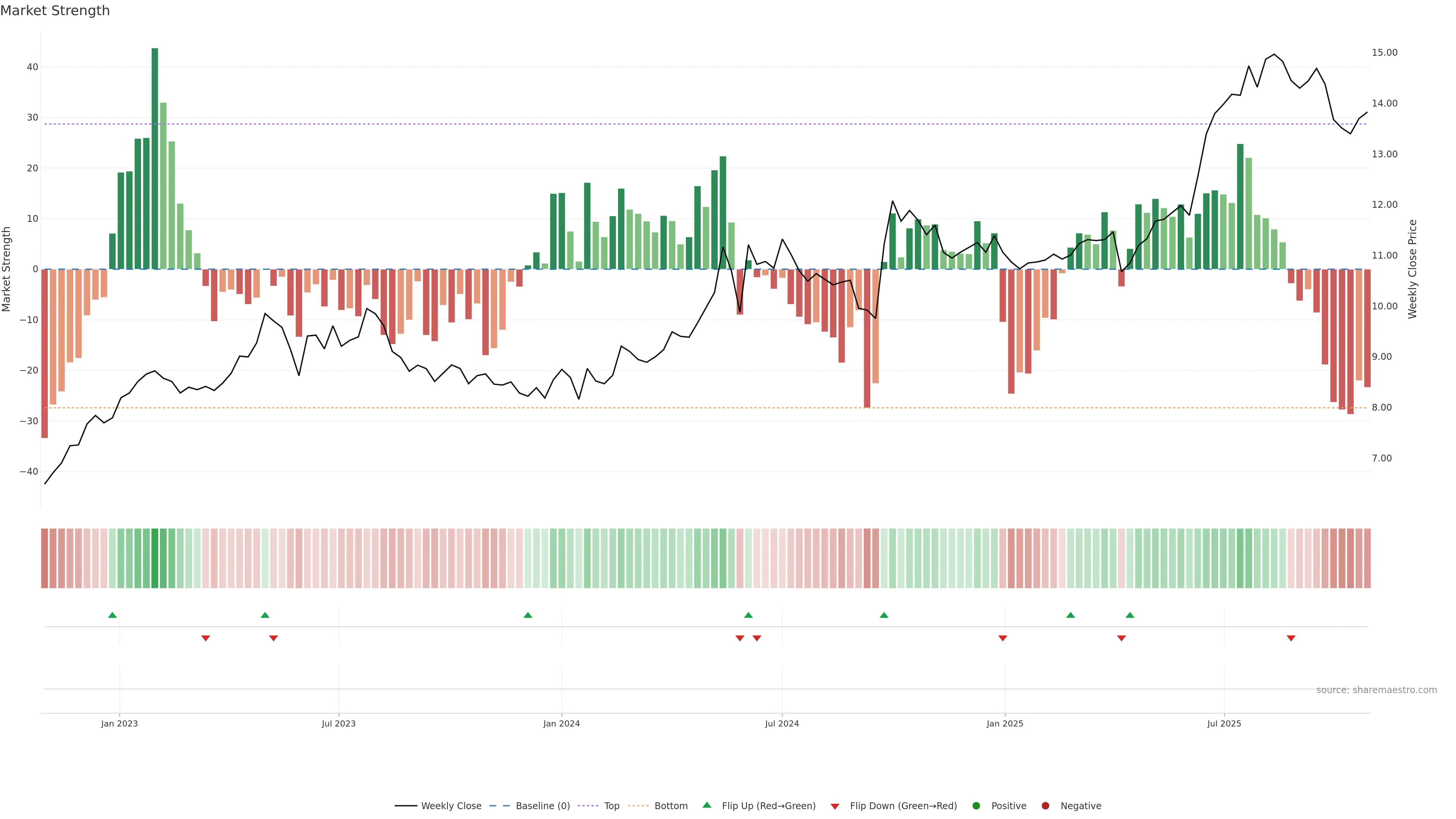Click the flip-up triangle after Jul 2024

pos(884,615)
